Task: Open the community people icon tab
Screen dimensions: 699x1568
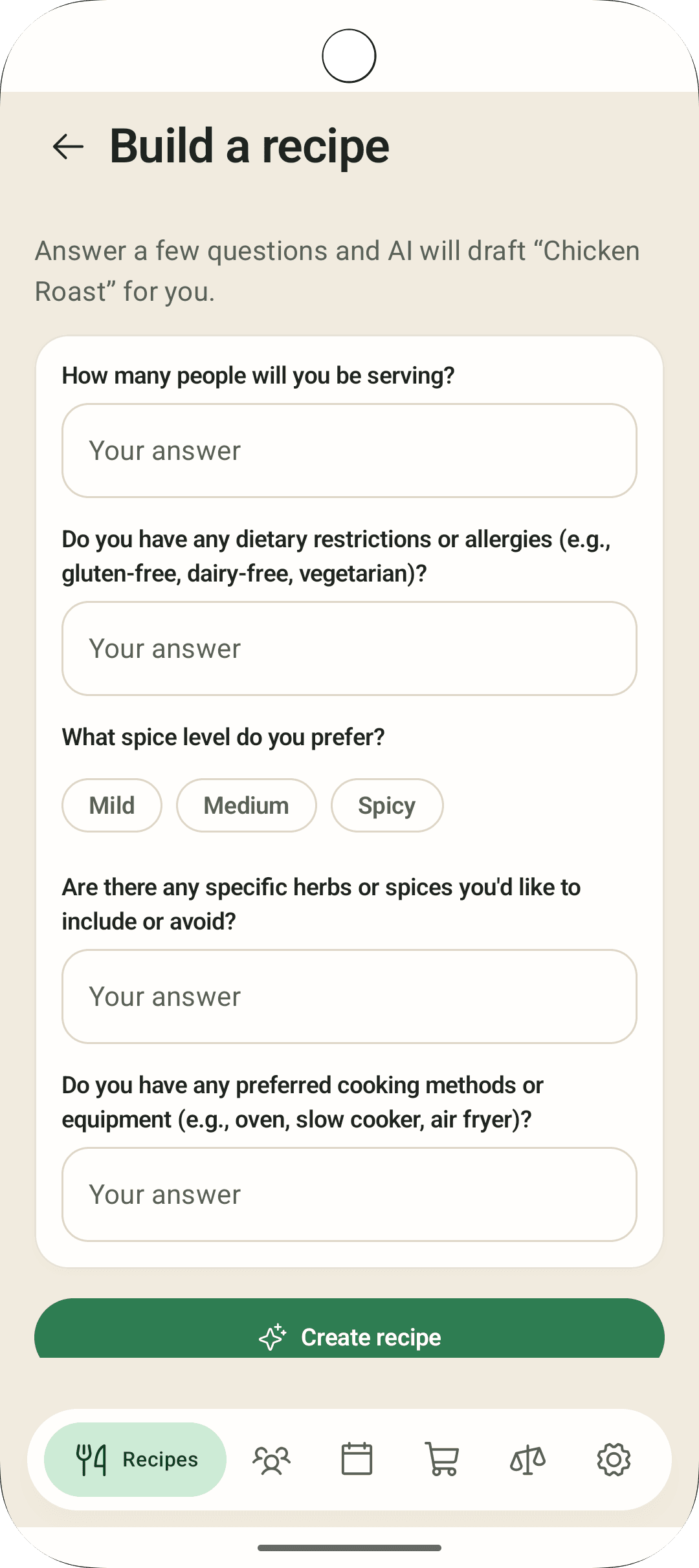Action: (x=271, y=1460)
